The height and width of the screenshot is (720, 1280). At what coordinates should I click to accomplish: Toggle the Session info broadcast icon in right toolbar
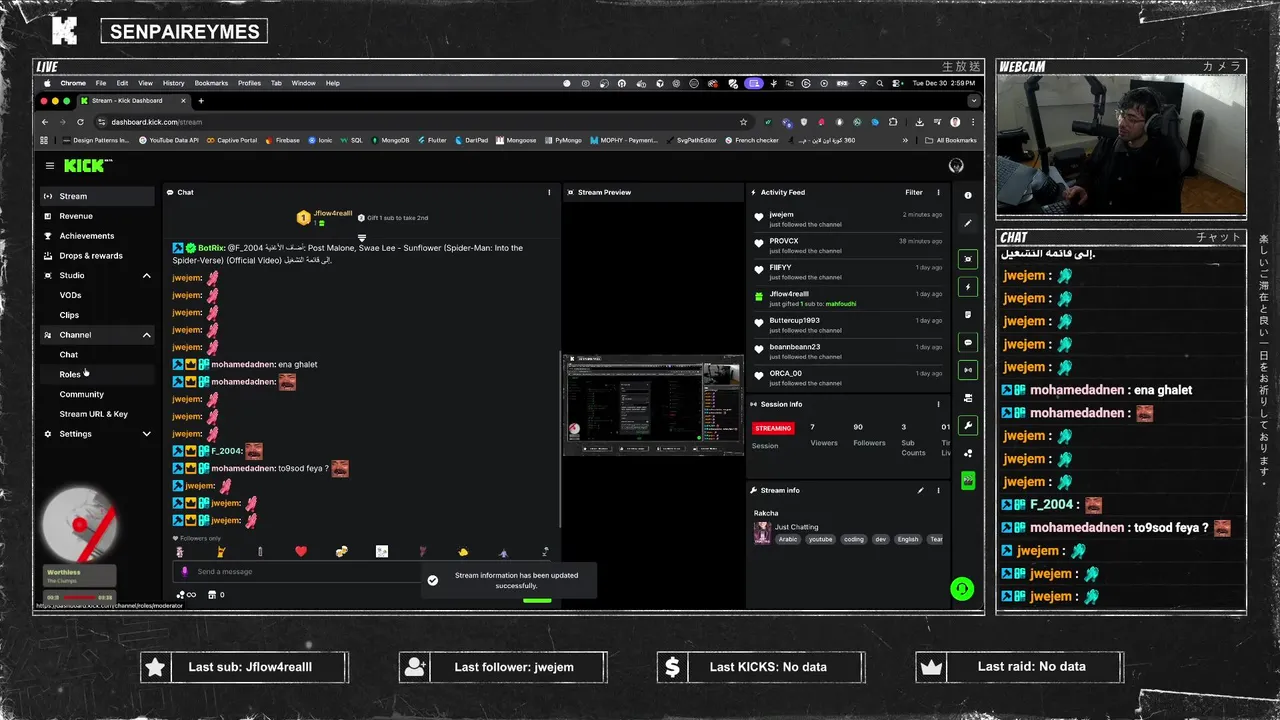tap(968, 370)
